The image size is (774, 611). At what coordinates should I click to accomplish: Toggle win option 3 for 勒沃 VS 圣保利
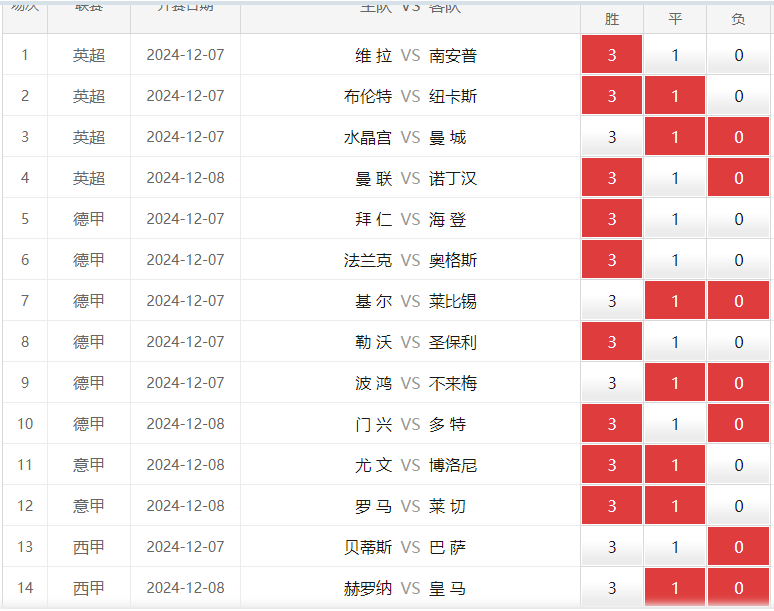pos(612,341)
